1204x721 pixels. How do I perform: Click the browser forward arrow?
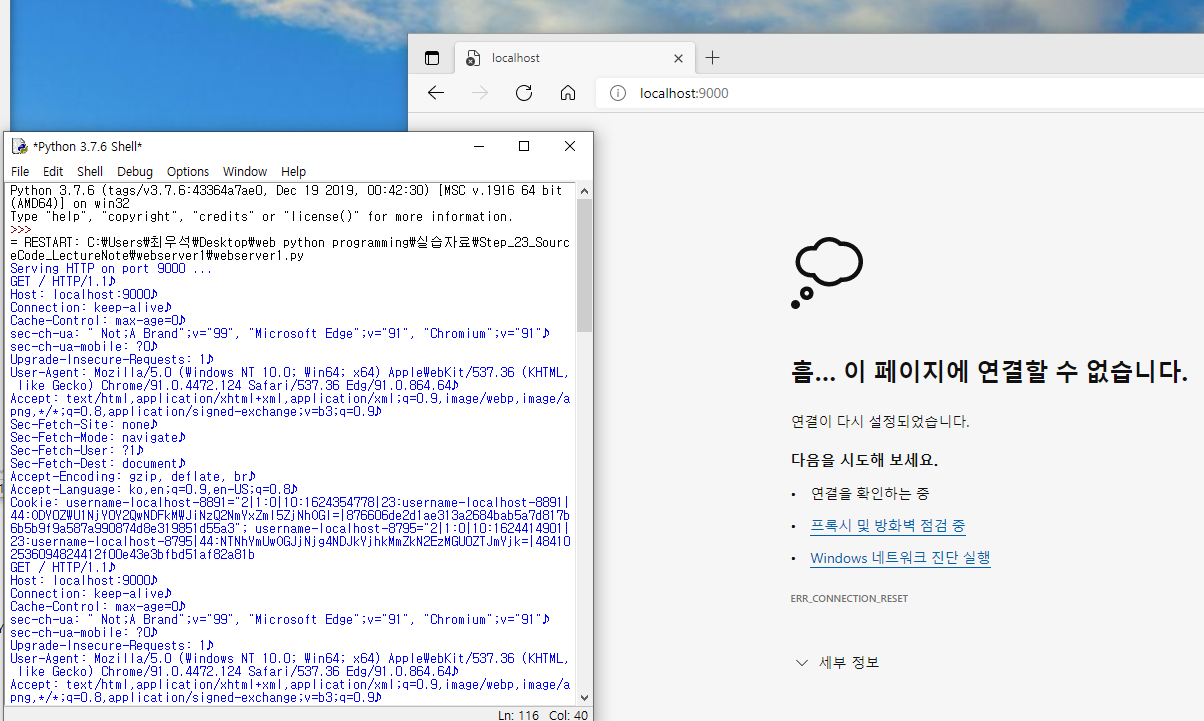click(480, 93)
